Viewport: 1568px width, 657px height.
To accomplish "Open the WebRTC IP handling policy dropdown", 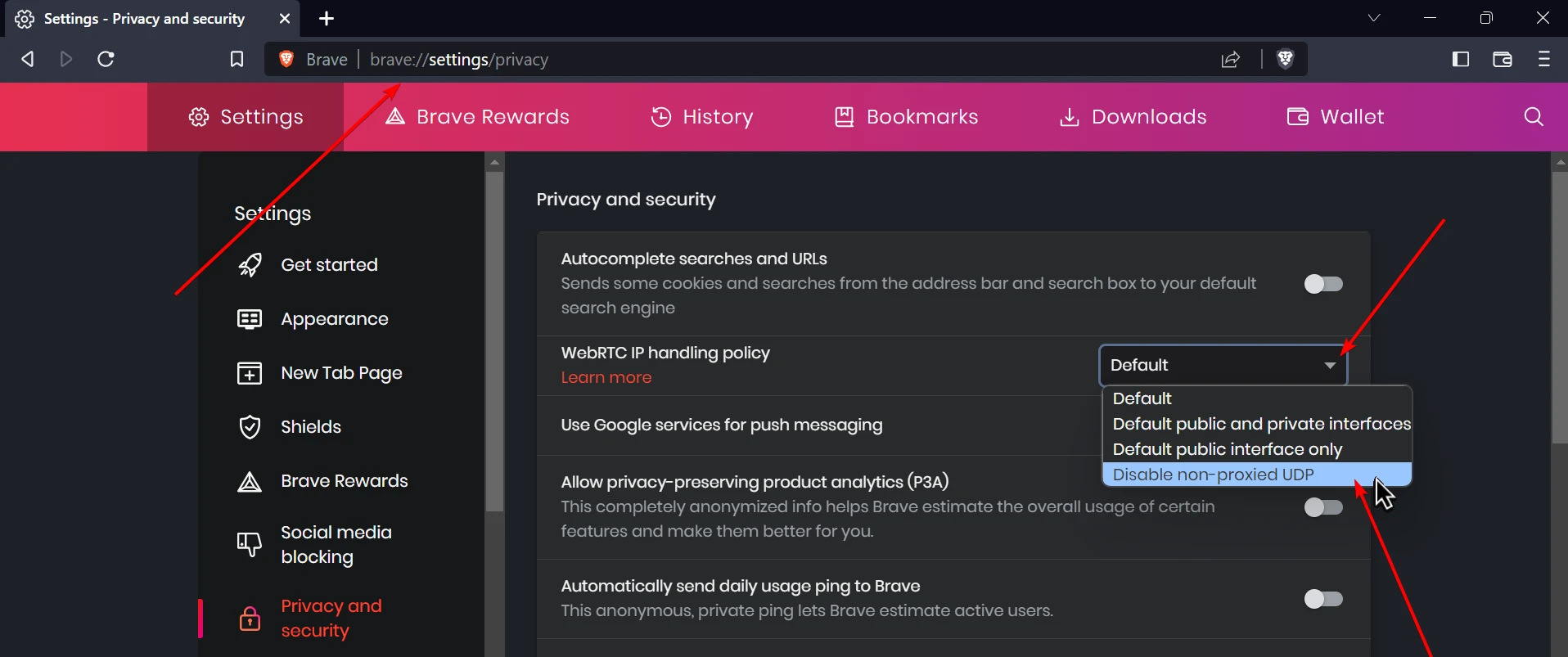I will [1223, 365].
